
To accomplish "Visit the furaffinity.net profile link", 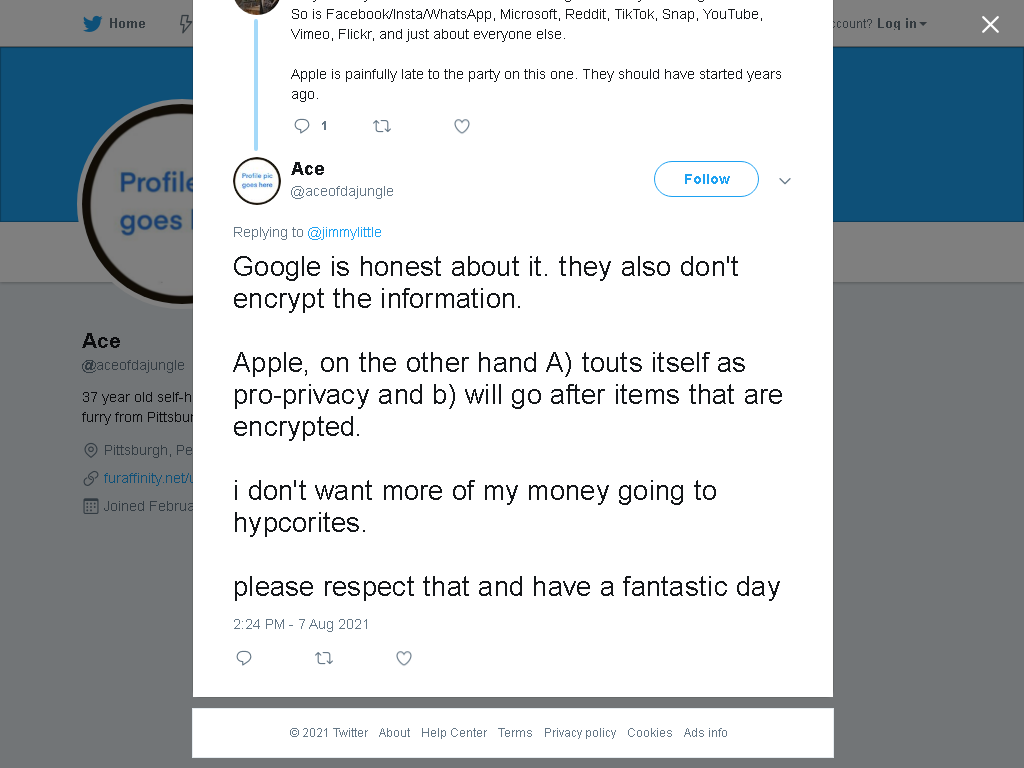I will [x=148, y=478].
